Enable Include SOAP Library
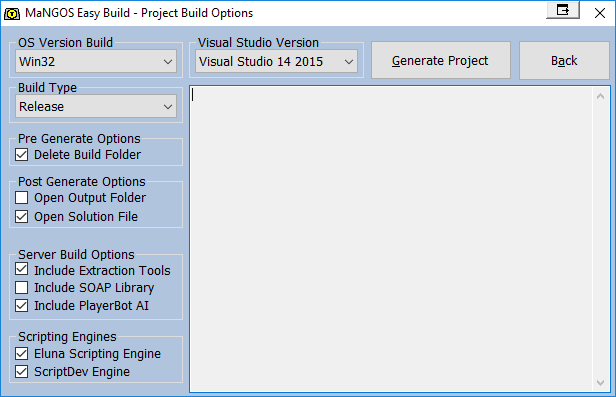The height and width of the screenshot is (397, 616). coord(22,287)
